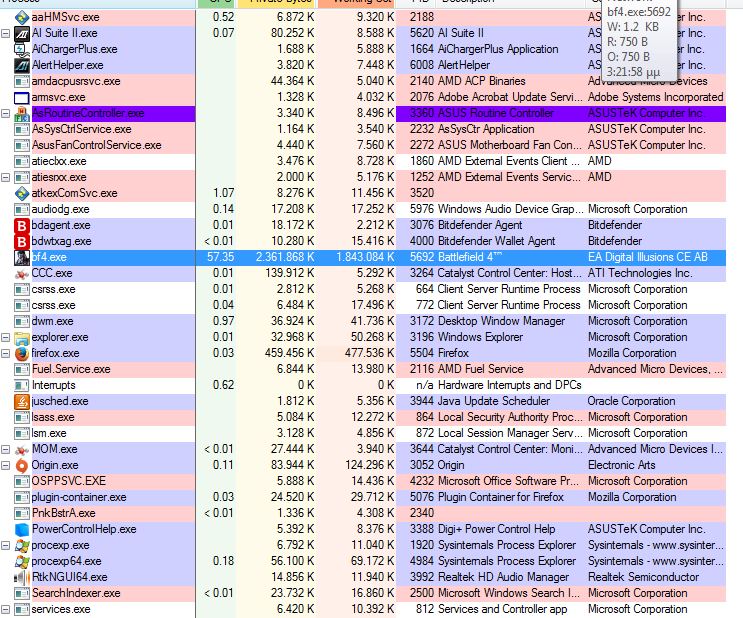
Task: Click CCC.exe private bytes 139.912 K
Action: point(290,273)
